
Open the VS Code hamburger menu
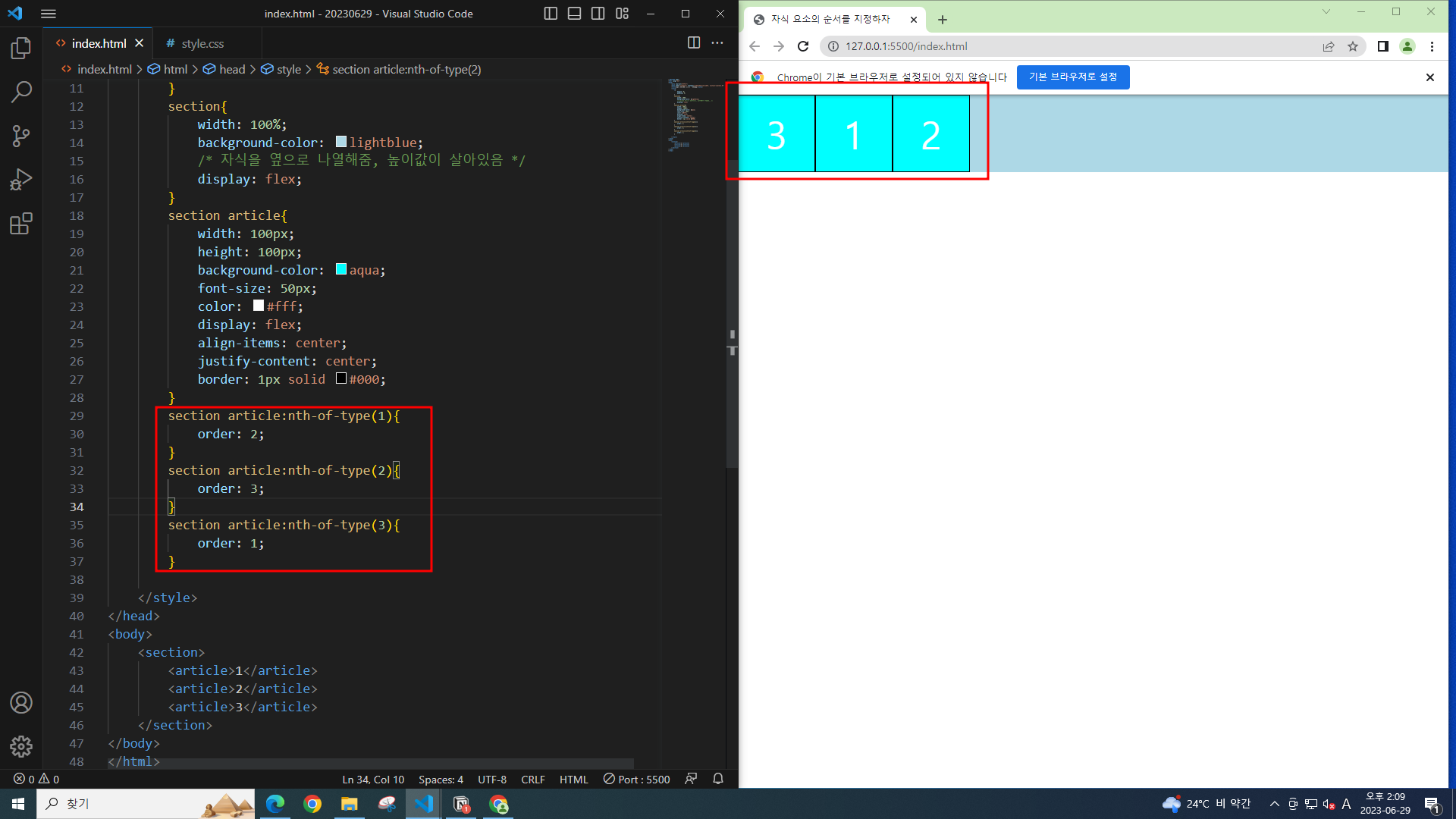49,14
